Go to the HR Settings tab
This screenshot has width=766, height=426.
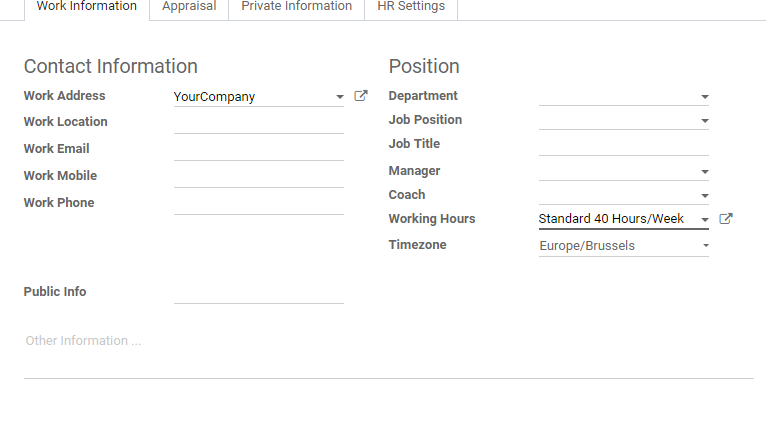click(x=411, y=7)
